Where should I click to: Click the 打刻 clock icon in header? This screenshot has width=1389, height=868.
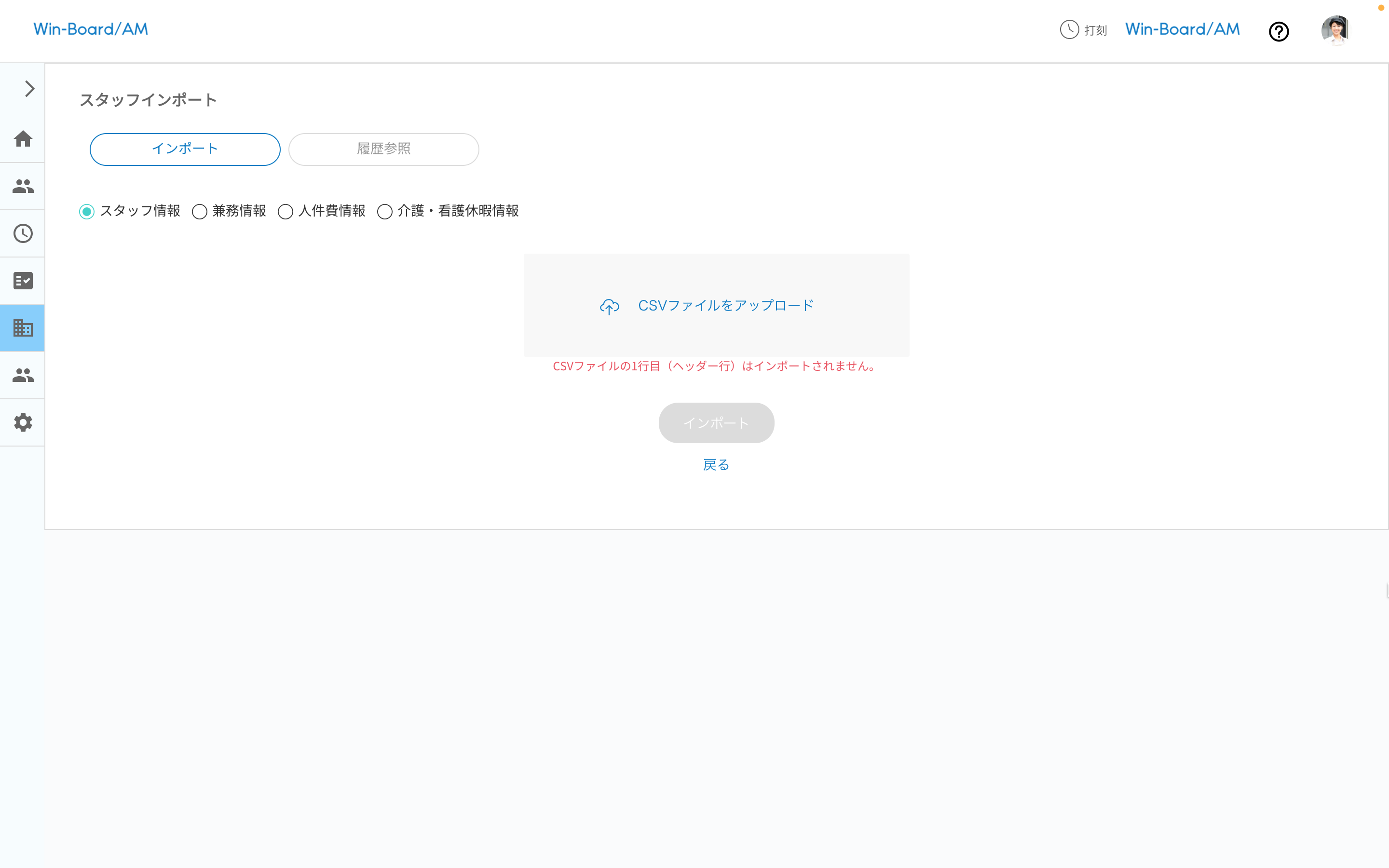click(x=1069, y=30)
